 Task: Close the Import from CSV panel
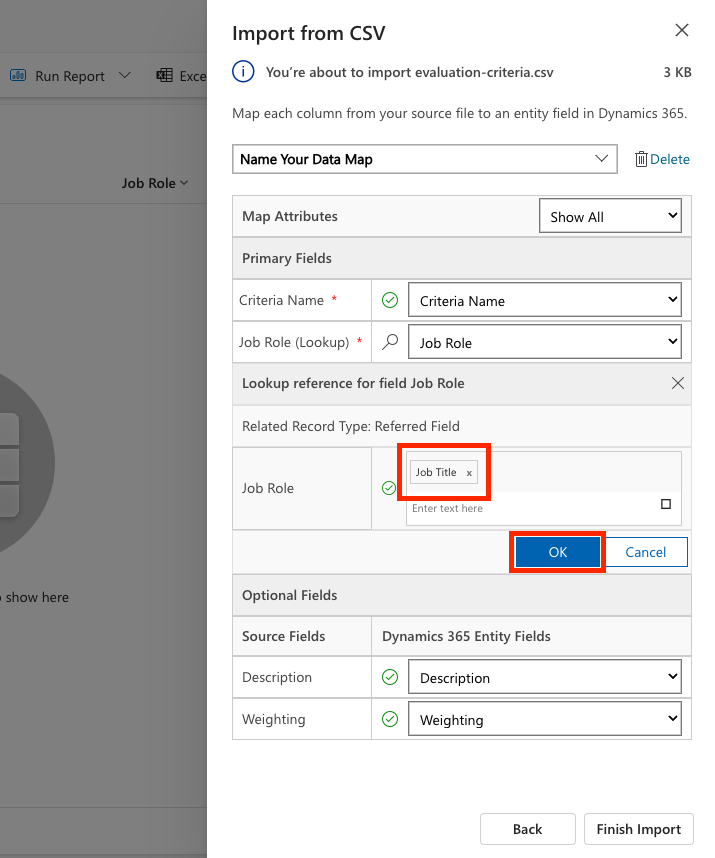pos(682,31)
